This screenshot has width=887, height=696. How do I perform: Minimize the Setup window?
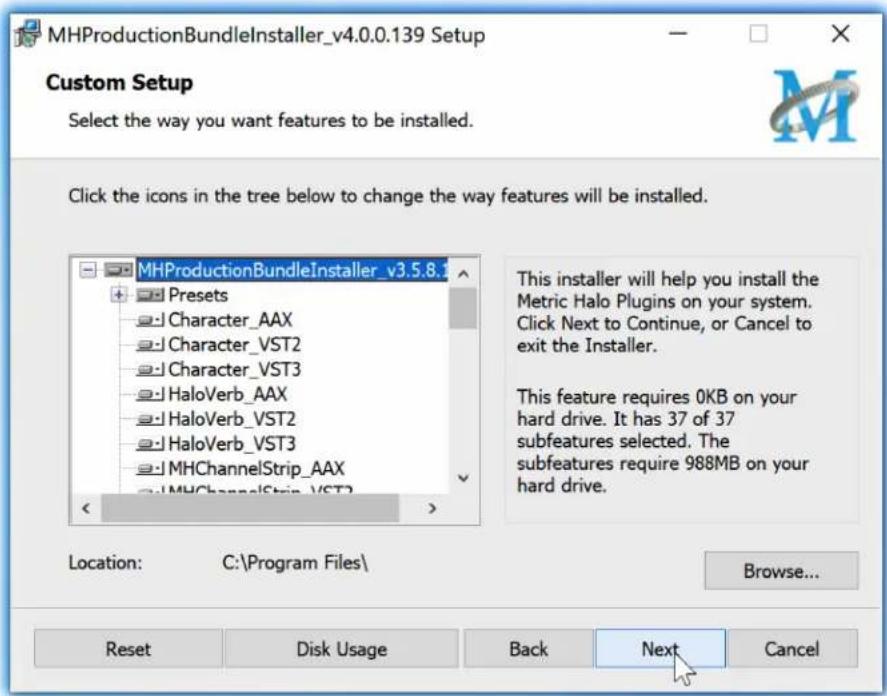coord(678,33)
